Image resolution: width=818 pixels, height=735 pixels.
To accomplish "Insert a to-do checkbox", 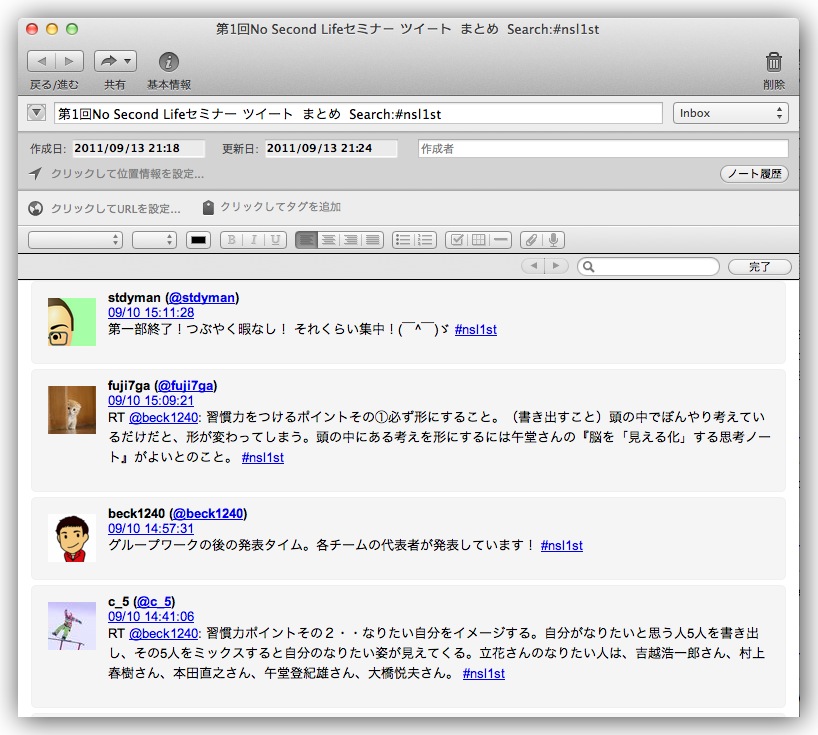I will pos(455,240).
